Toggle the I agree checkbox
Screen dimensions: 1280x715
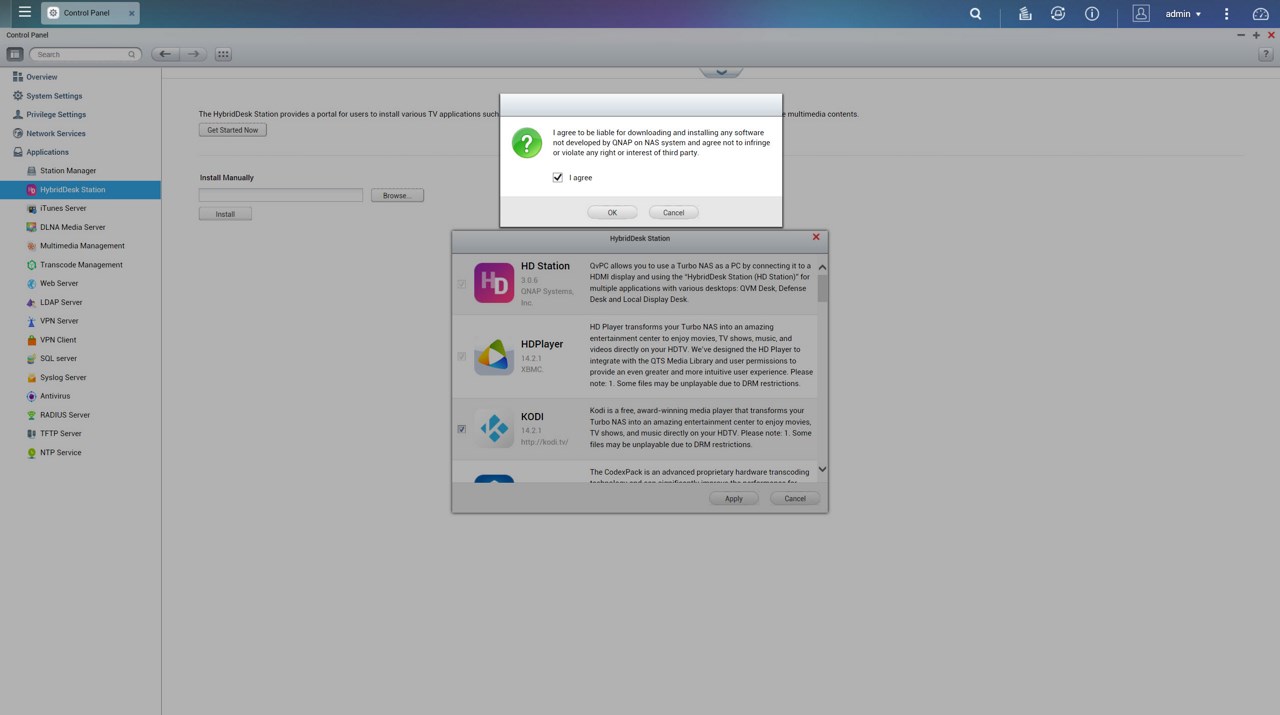coord(558,177)
